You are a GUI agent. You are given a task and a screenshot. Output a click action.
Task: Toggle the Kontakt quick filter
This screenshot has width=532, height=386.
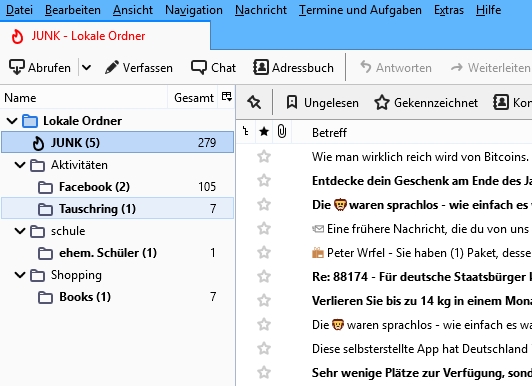[512, 102]
